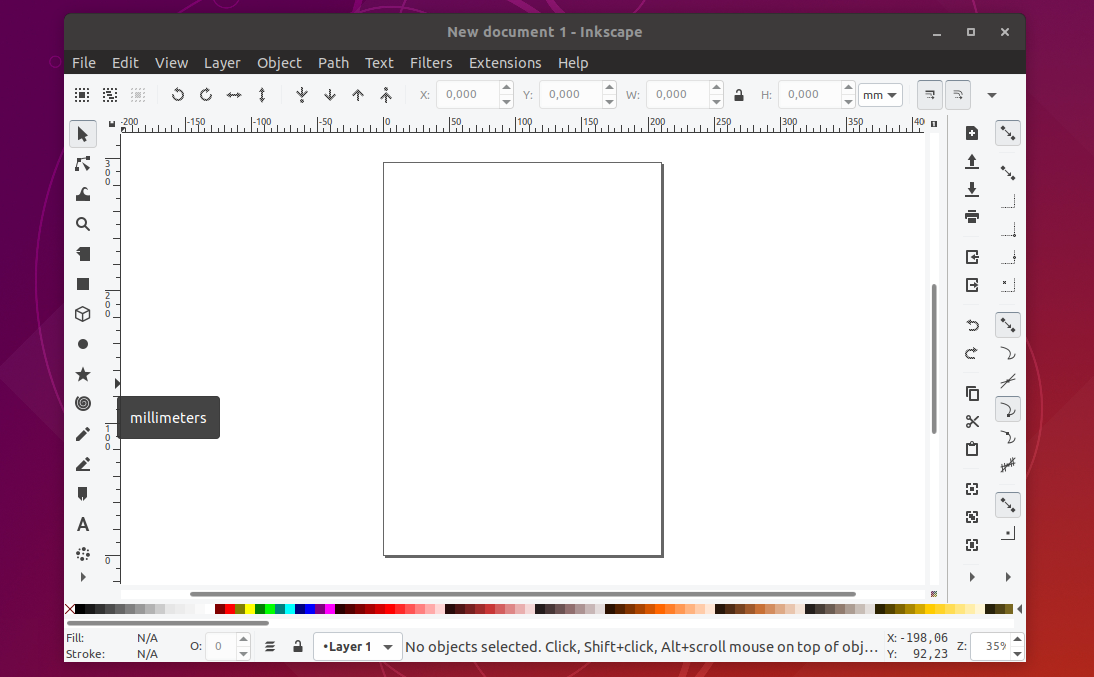Viewport: 1094px width, 677px height.
Task: Open the File menu
Action: [x=84, y=63]
